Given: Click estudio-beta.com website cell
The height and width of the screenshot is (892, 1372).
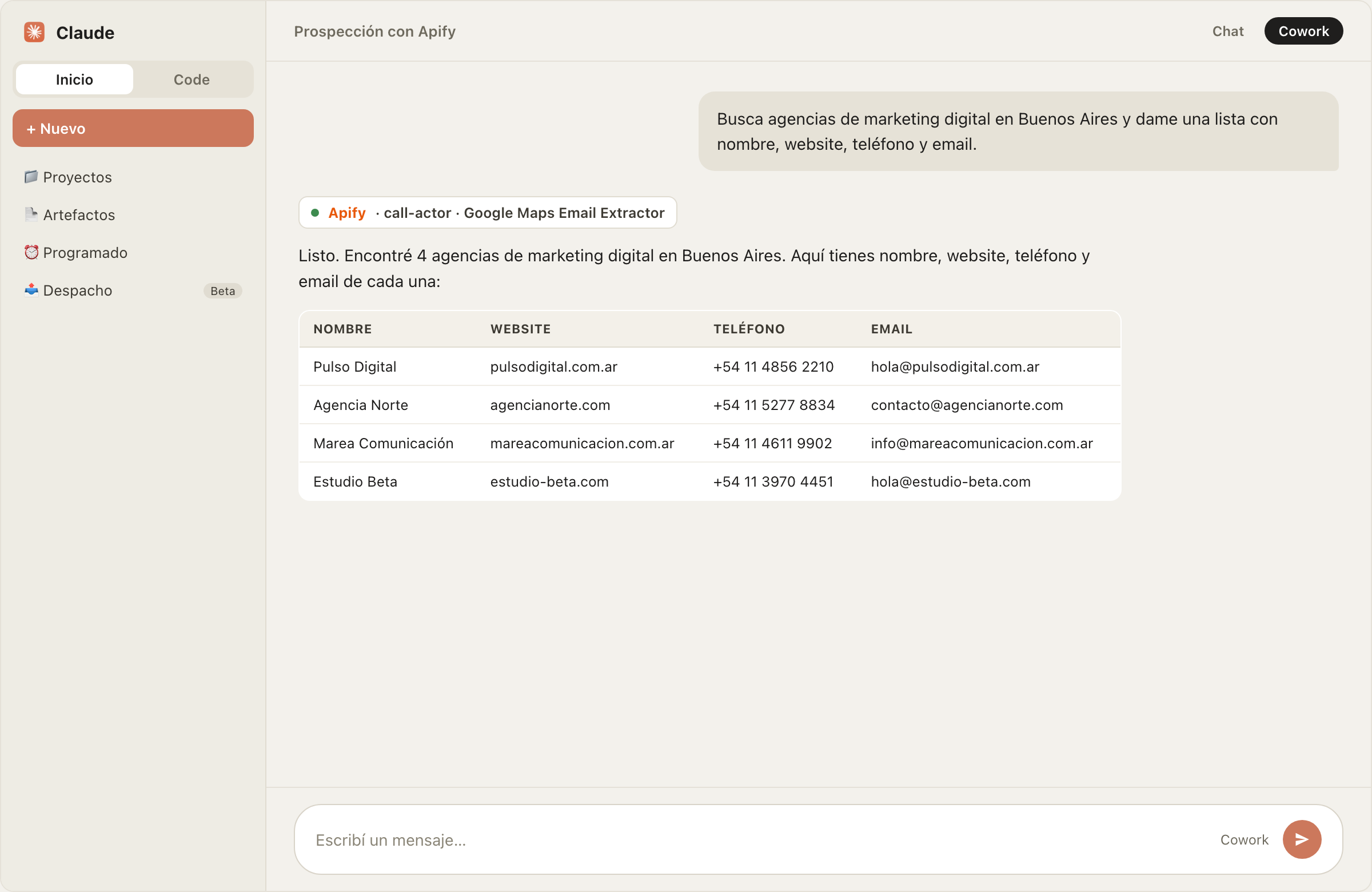Looking at the screenshot, I should [549, 481].
